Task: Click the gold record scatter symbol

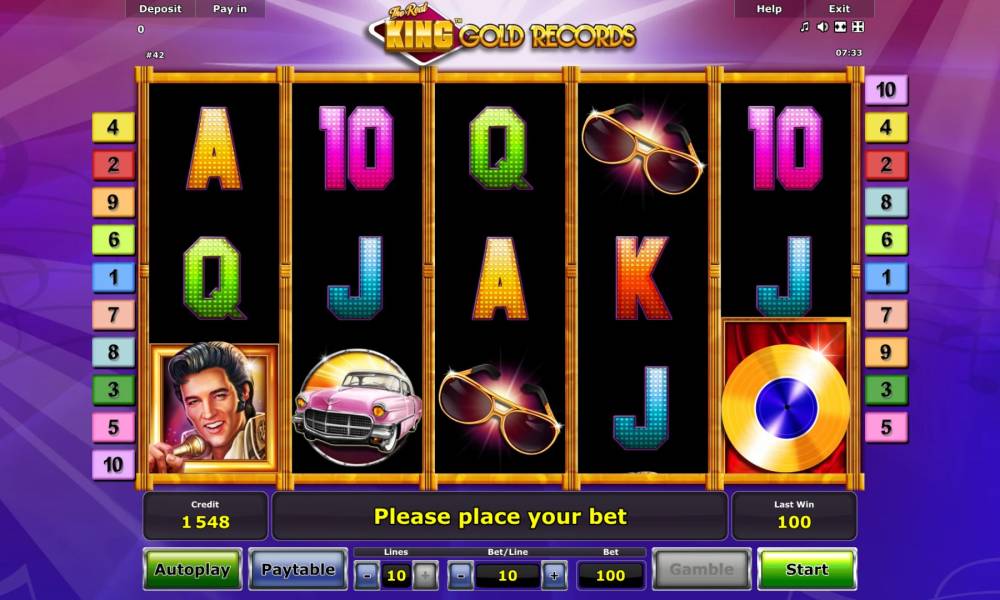Action: [786, 397]
